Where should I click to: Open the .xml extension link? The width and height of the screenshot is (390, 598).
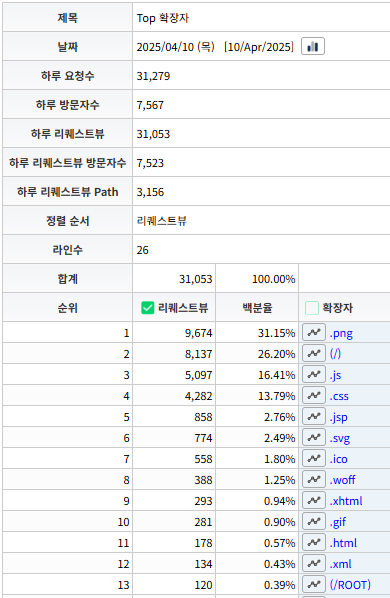(340, 564)
